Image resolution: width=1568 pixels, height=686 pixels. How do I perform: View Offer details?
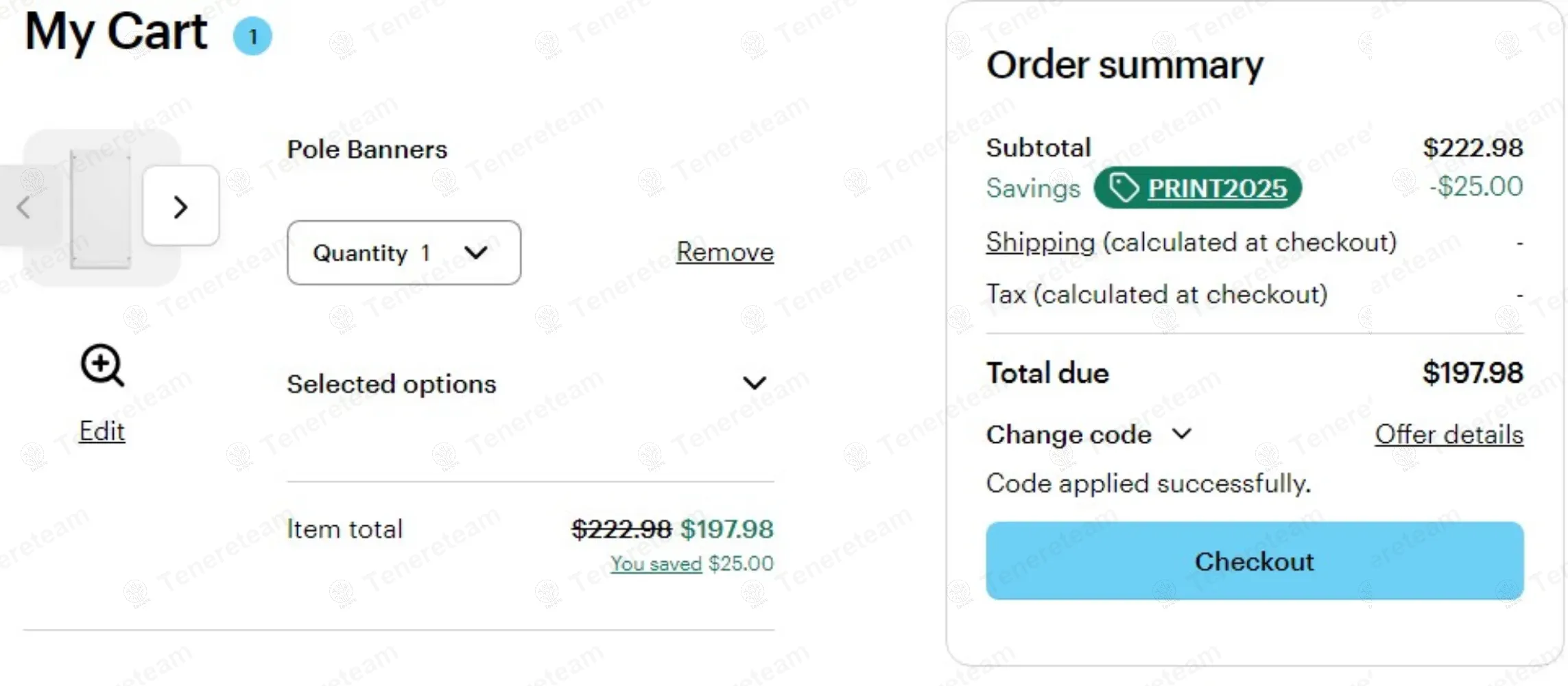click(x=1449, y=434)
